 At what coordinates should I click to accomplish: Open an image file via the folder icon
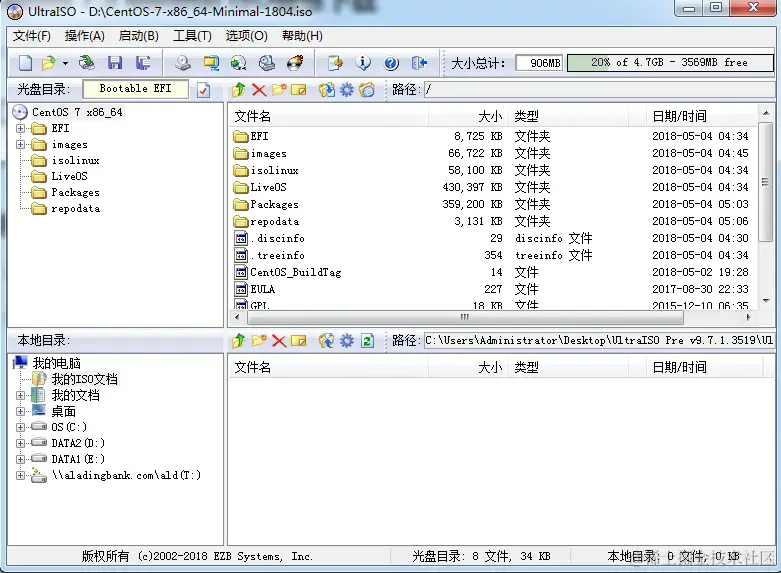pyautogui.click(x=49, y=63)
